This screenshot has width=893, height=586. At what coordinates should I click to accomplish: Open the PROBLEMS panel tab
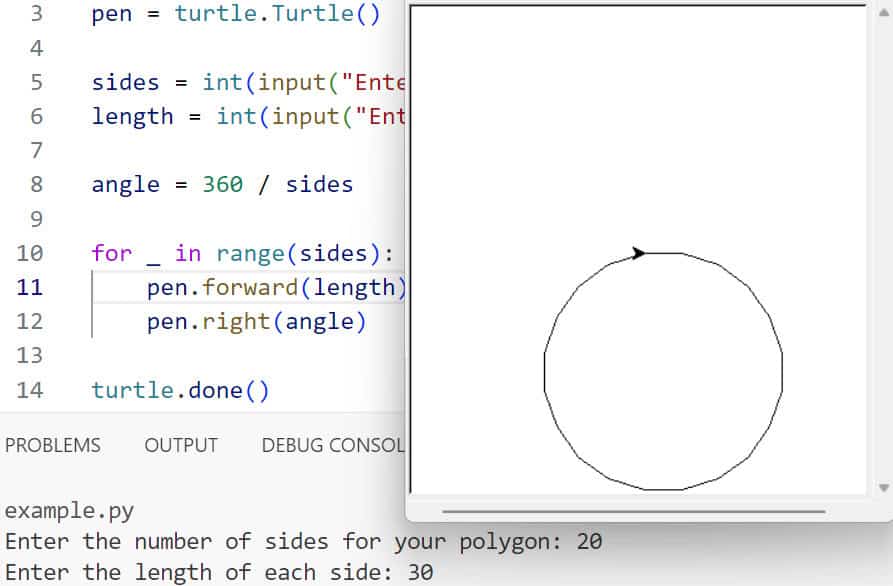[x=53, y=446]
